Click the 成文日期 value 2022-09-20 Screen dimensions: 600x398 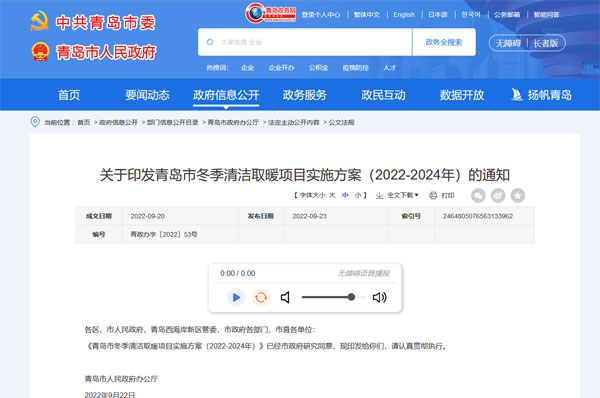(148, 216)
